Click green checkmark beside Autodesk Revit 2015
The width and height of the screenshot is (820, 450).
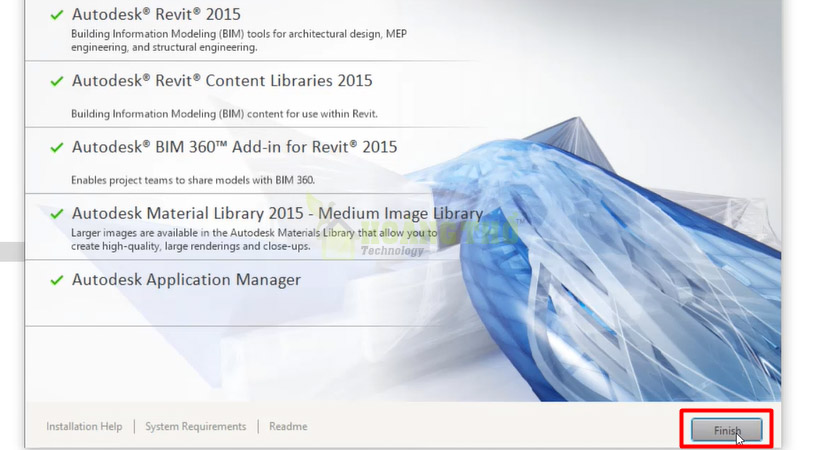(56, 15)
